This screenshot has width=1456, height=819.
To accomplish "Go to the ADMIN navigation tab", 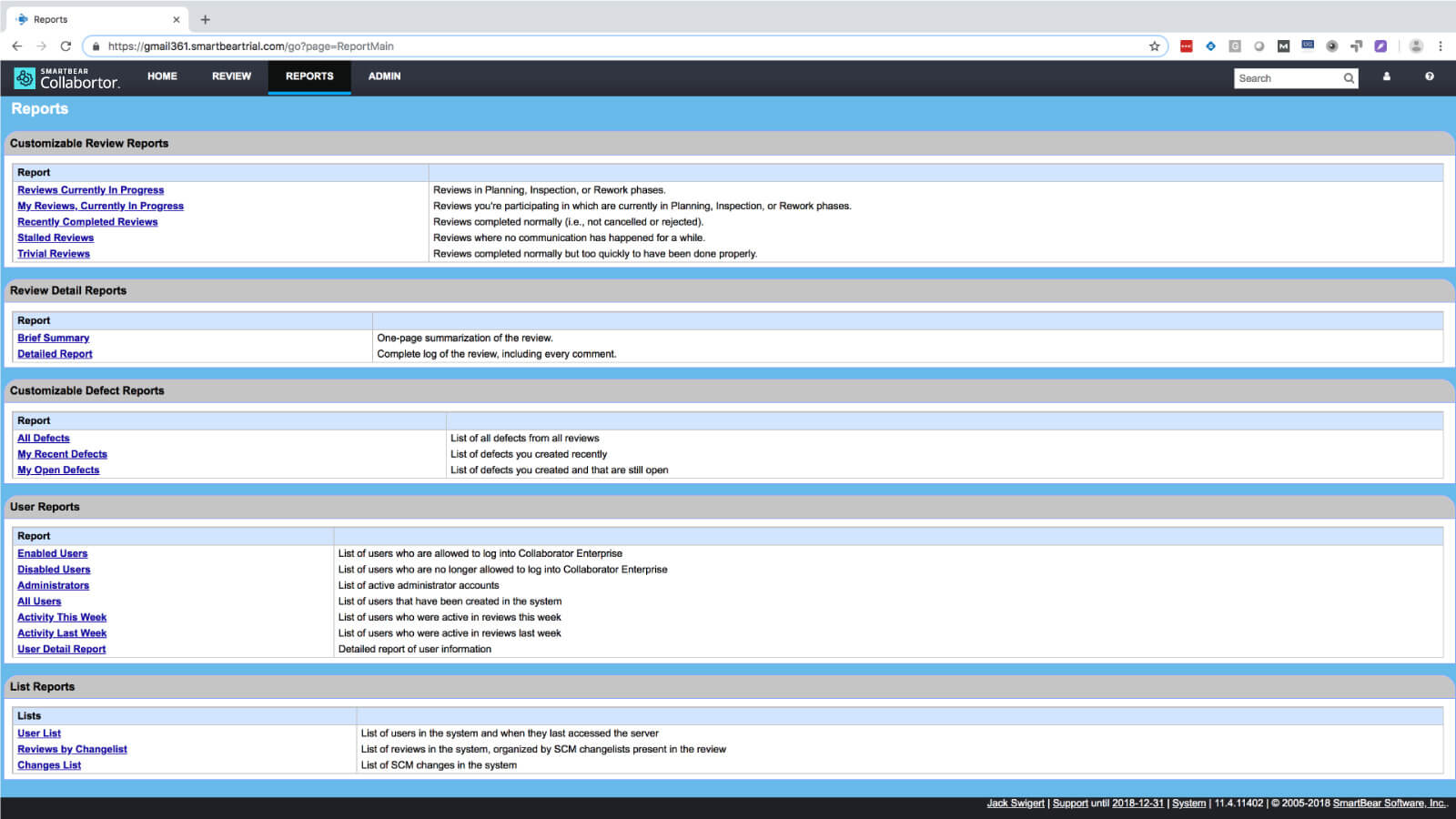I will pyautogui.click(x=384, y=76).
